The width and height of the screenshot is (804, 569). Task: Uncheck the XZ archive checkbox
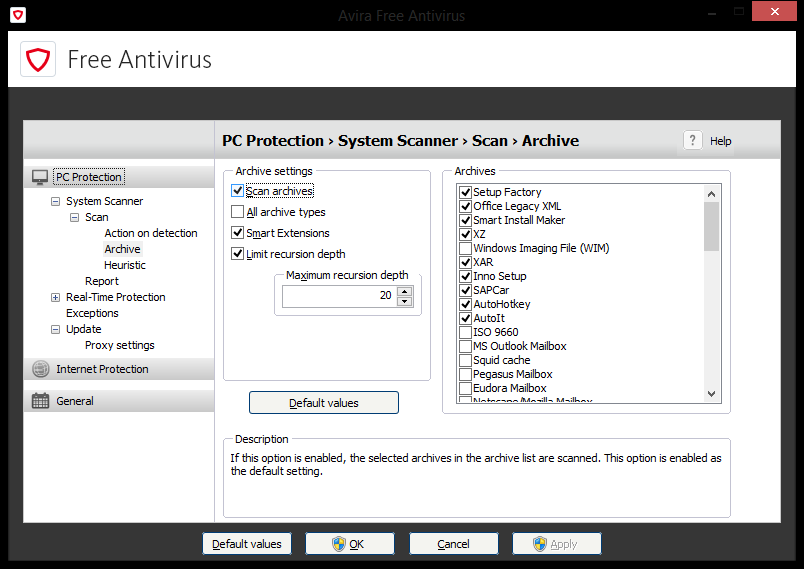pyautogui.click(x=465, y=234)
